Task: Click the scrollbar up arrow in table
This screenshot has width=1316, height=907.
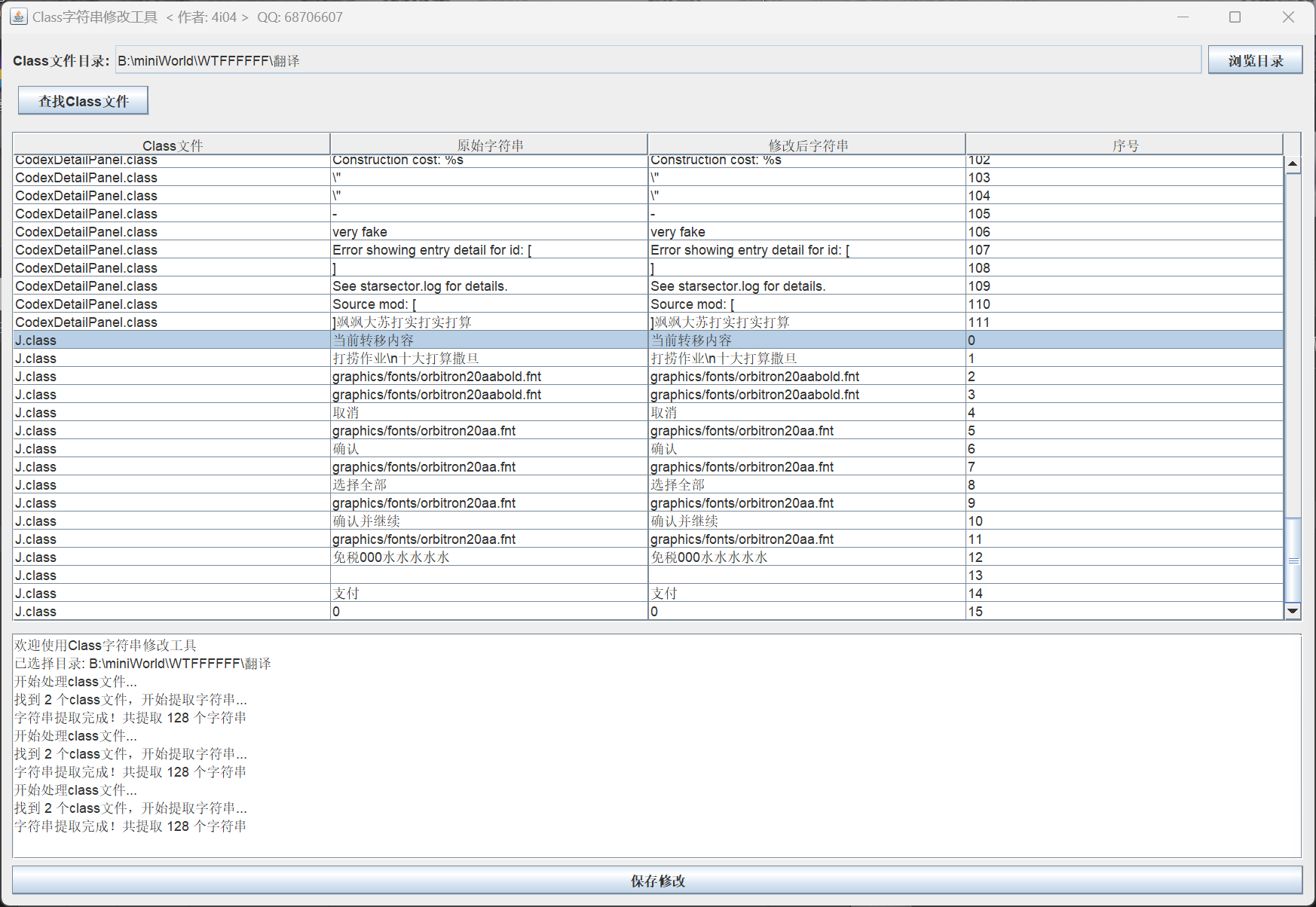Action: 1293,164
